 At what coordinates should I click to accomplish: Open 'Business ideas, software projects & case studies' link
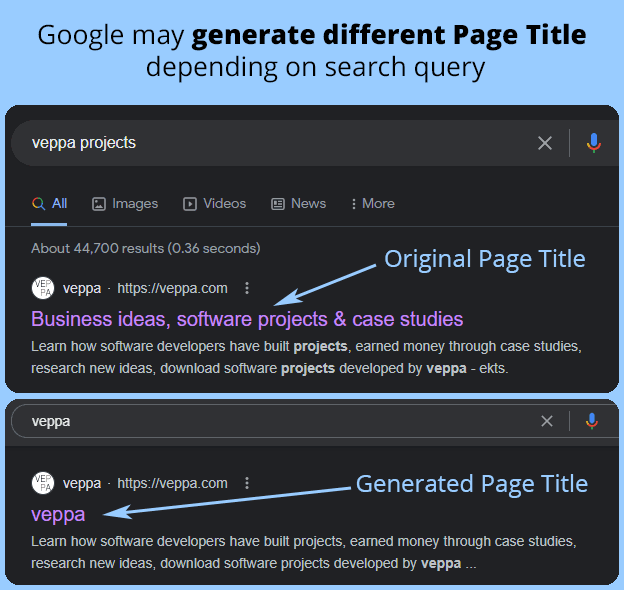tap(247, 319)
